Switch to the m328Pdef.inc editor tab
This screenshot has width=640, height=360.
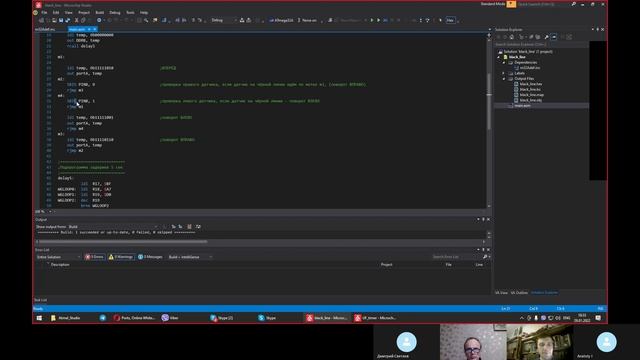45,29
